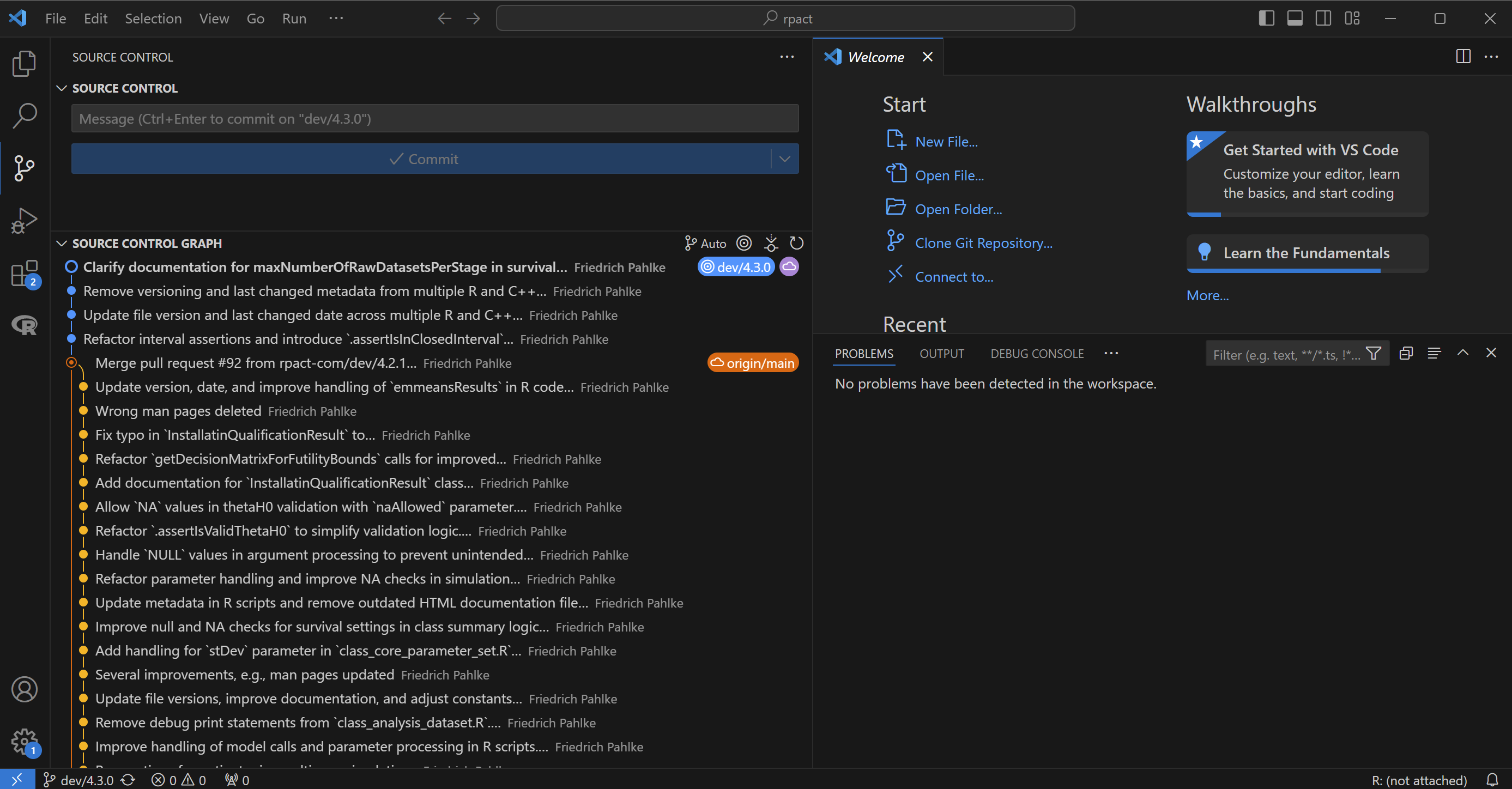Open the Commit button dropdown arrow
Screen dimensions: 1512x789
[785, 159]
